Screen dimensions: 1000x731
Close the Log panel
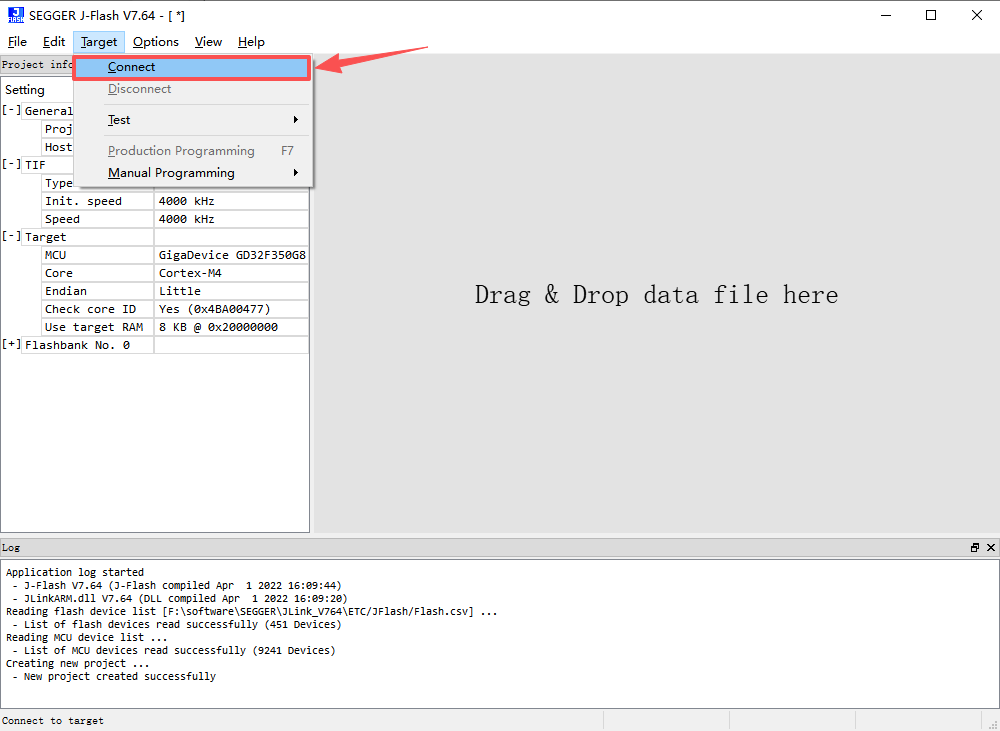coord(990,547)
